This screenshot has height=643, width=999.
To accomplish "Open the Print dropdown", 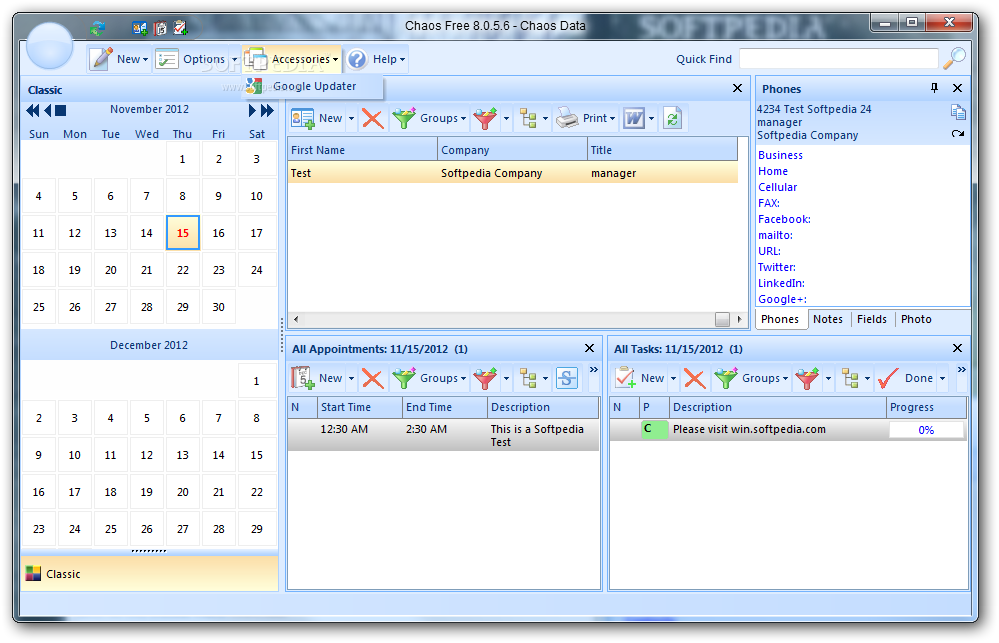I will 586,119.
